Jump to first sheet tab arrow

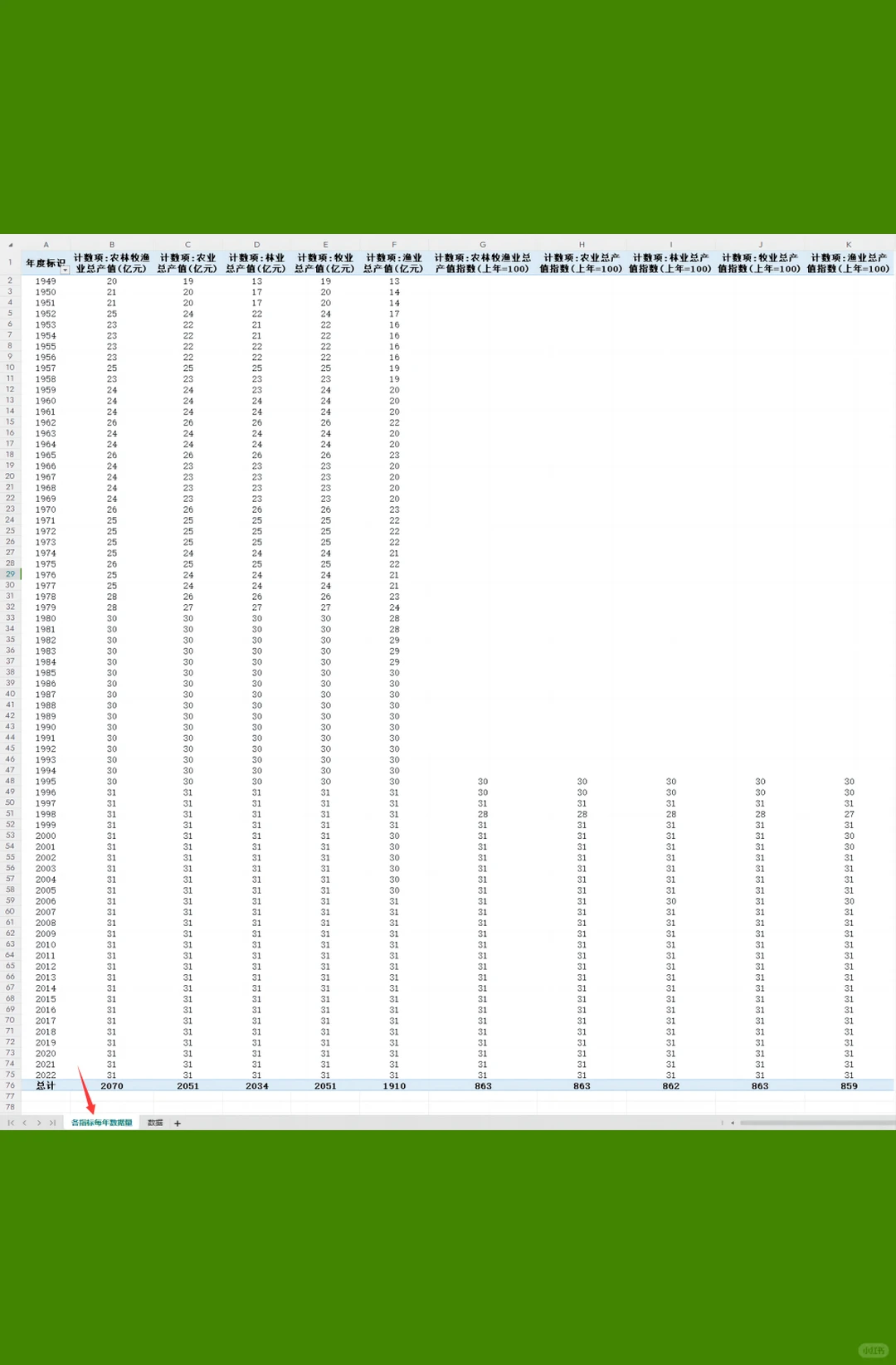[x=11, y=1123]
